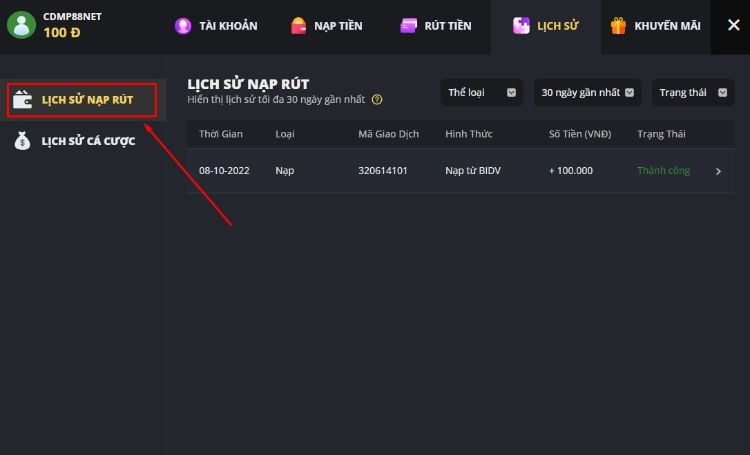Image resolution: width=750 pixels, height=455 pixels.
Task: Expand transaction details with the row chevron
Action: (x=718, y=171)
